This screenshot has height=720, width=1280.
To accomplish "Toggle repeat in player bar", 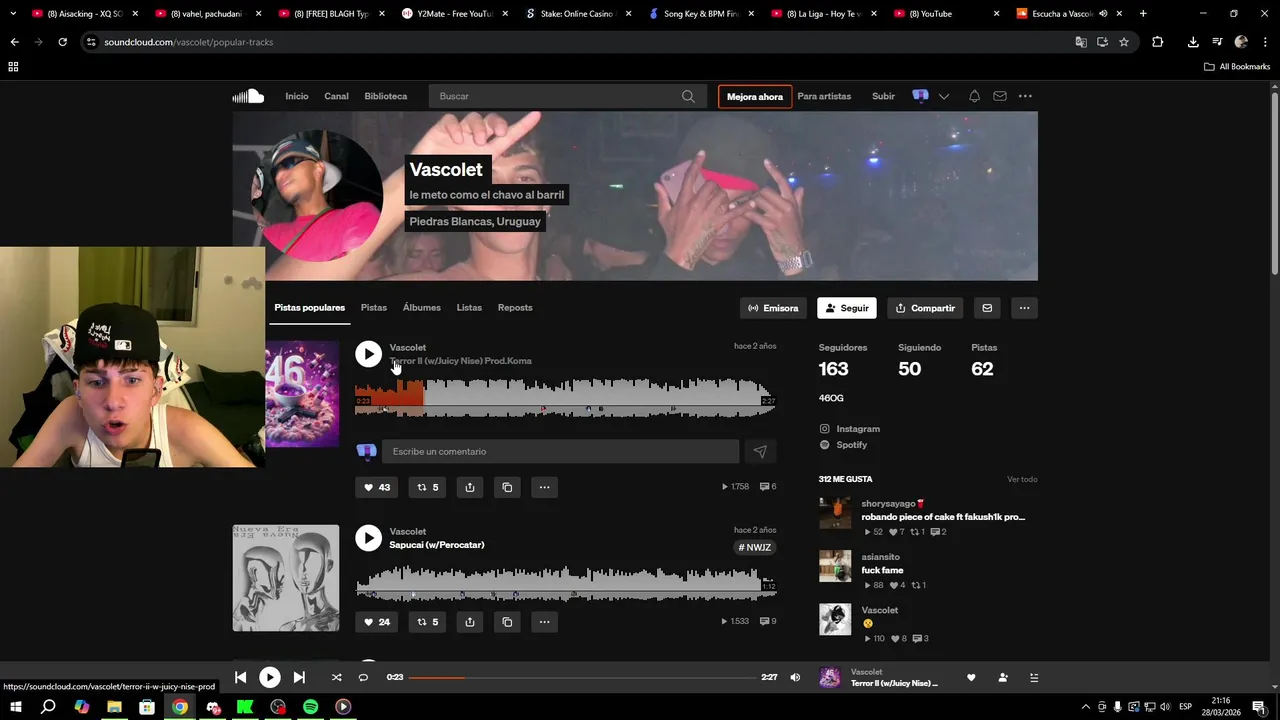I will tap(363, 677).
